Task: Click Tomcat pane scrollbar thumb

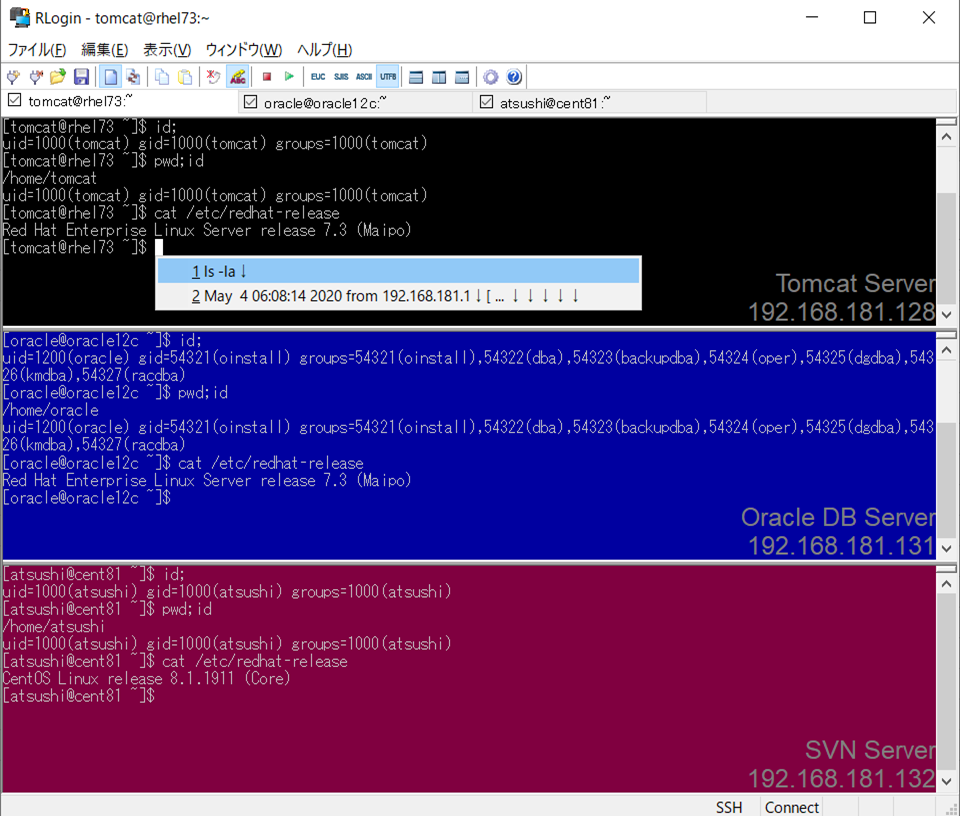Action: pyautogui.click(x=947, y=249)
